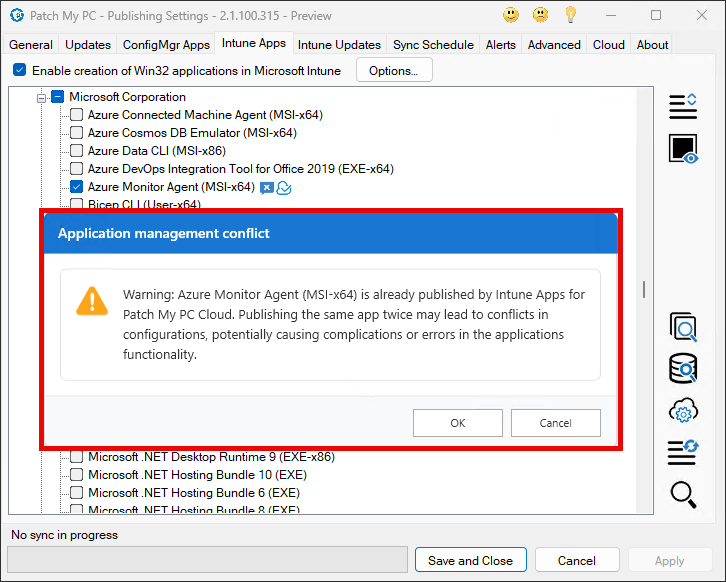The image size is (726, 582).
Task: Click the list refresh sync icon
Action: (683, 452)
